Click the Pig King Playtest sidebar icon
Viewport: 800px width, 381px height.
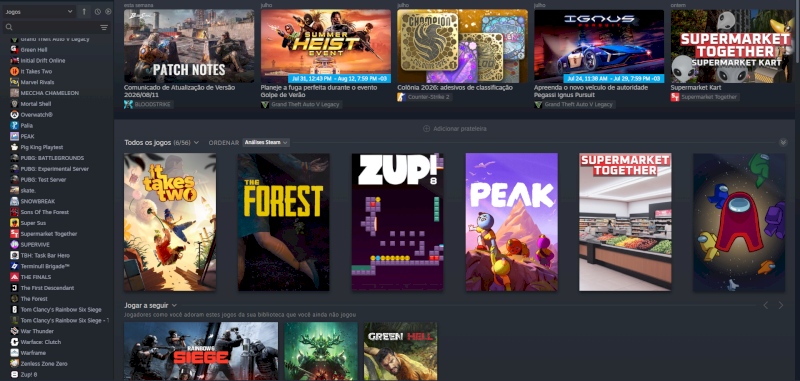coord(14,147)
